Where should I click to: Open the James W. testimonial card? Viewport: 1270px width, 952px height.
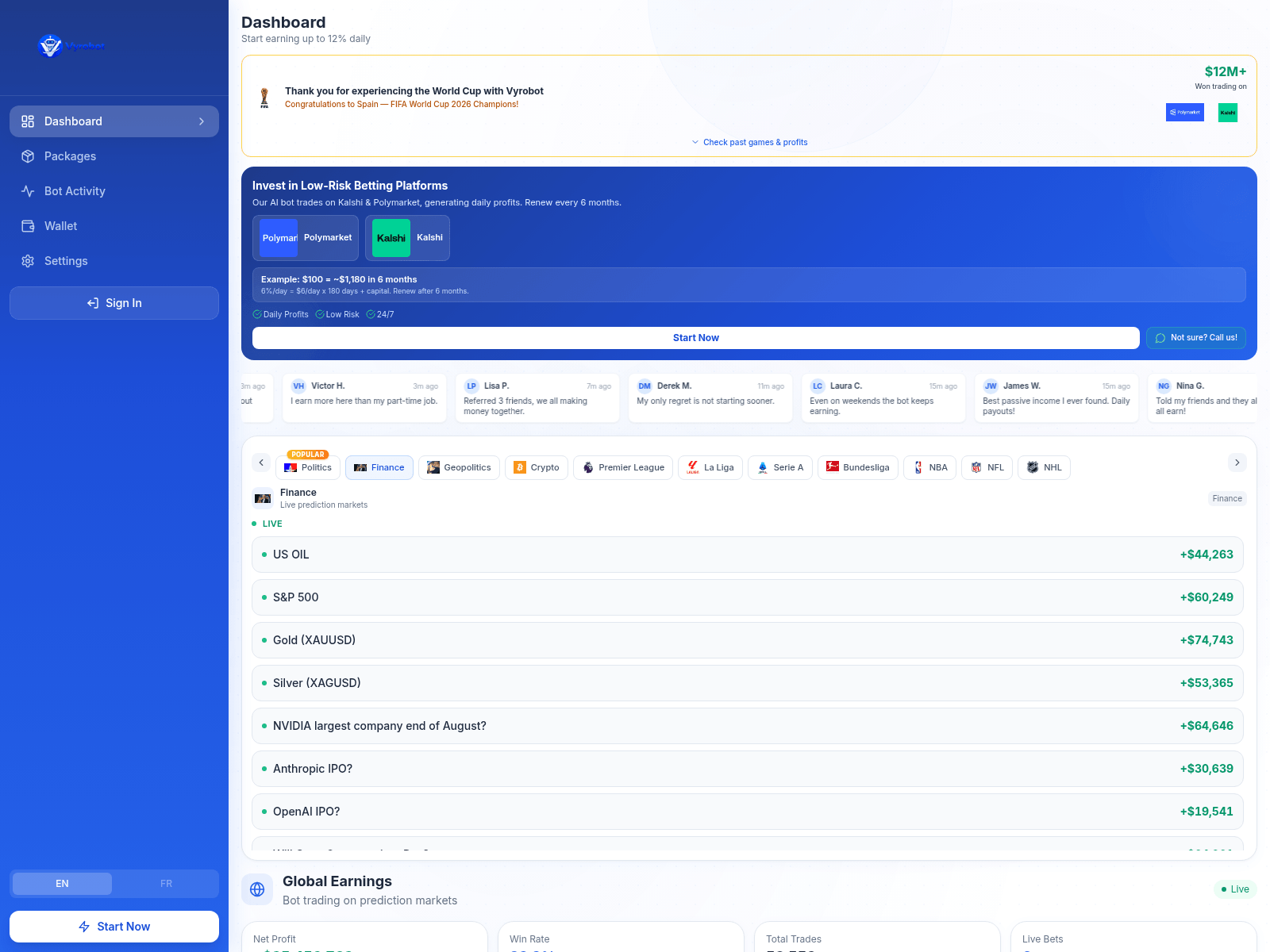(1056, 398)
